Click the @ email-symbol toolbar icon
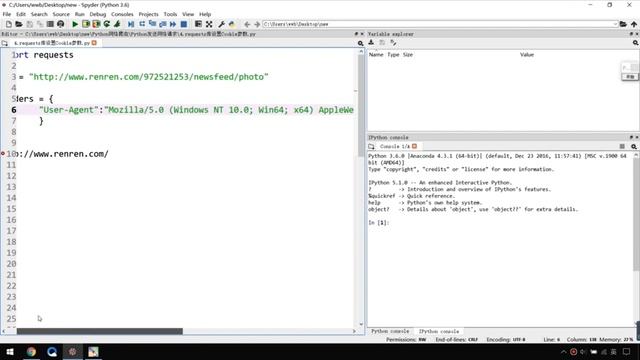Image resolution: width=640 pixels, height=360 pixels. click(x=60, y=24)
